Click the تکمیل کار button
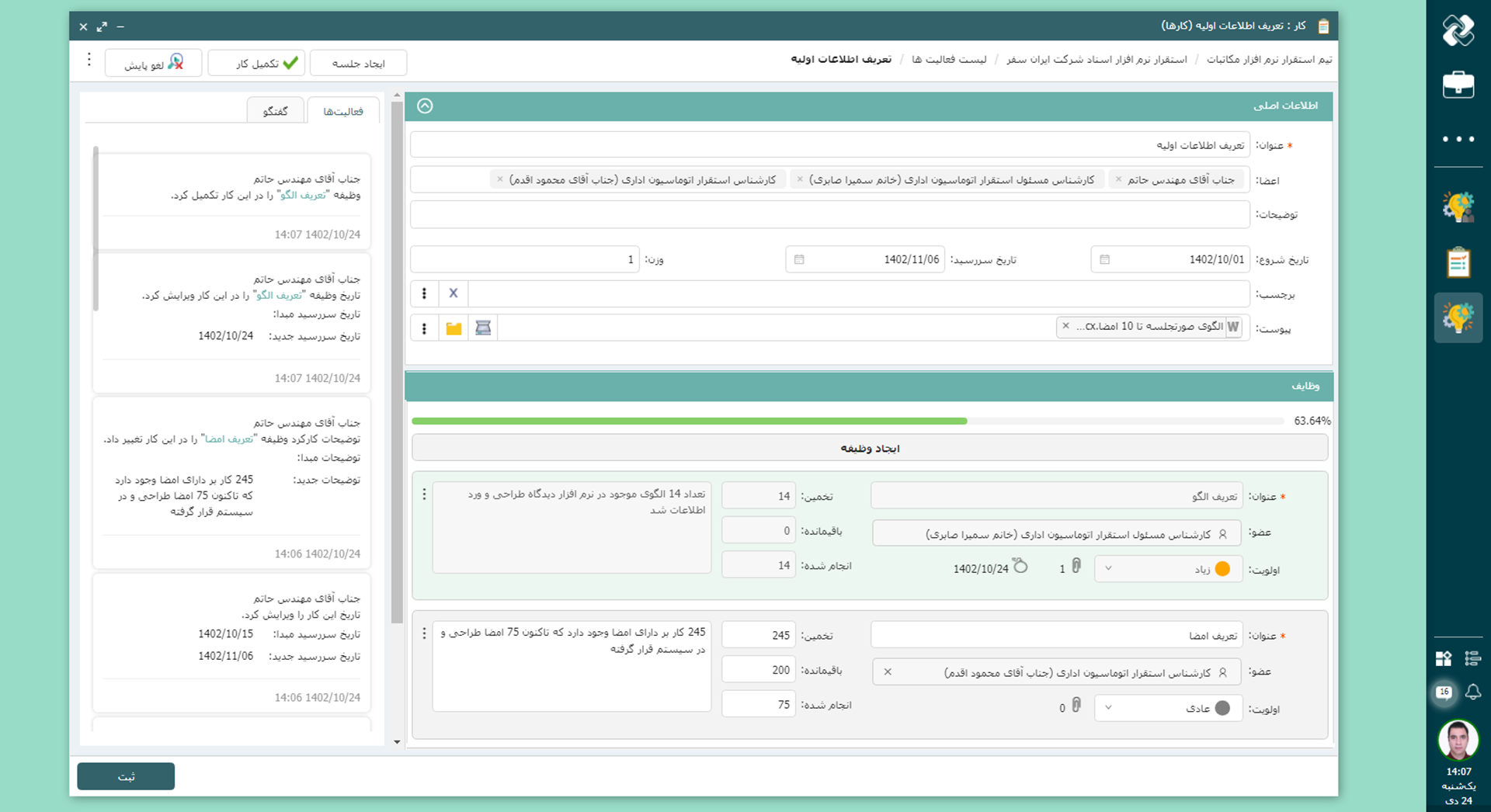The image size is (1491, 812). [x=257, y=63]
